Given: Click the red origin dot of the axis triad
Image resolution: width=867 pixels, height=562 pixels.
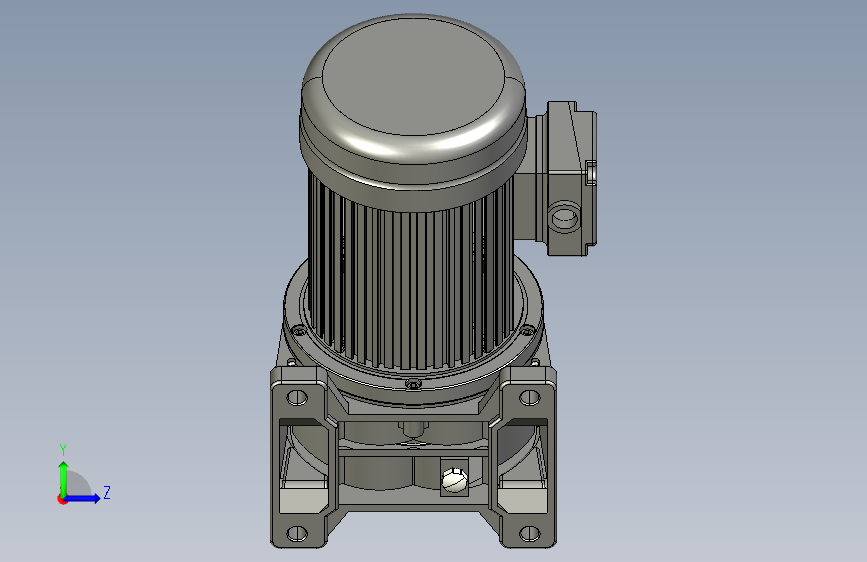Looking at the screenshot, I should (62, 499).
